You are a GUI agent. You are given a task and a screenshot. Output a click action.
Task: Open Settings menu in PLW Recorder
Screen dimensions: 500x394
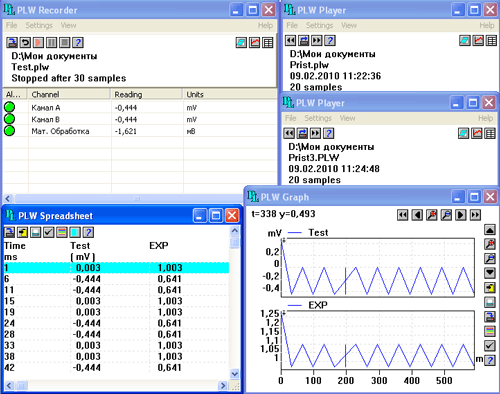click(x=39, y=25)
